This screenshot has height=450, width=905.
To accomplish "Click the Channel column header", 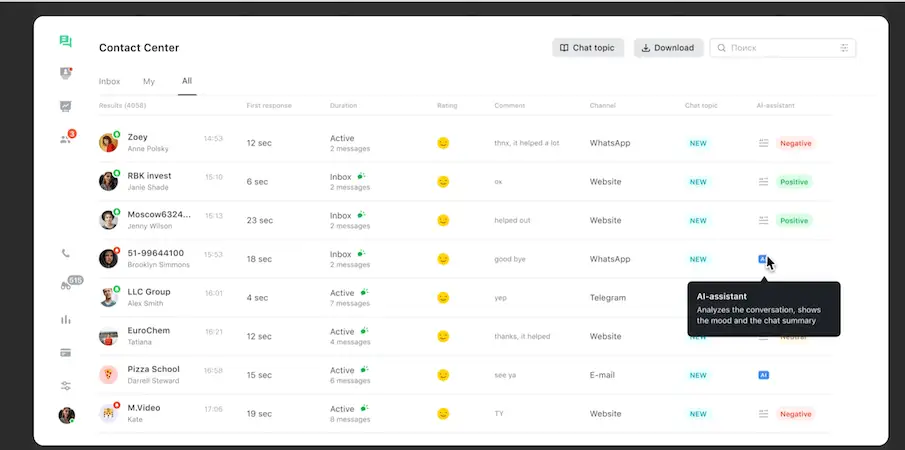I will point(603,106).
